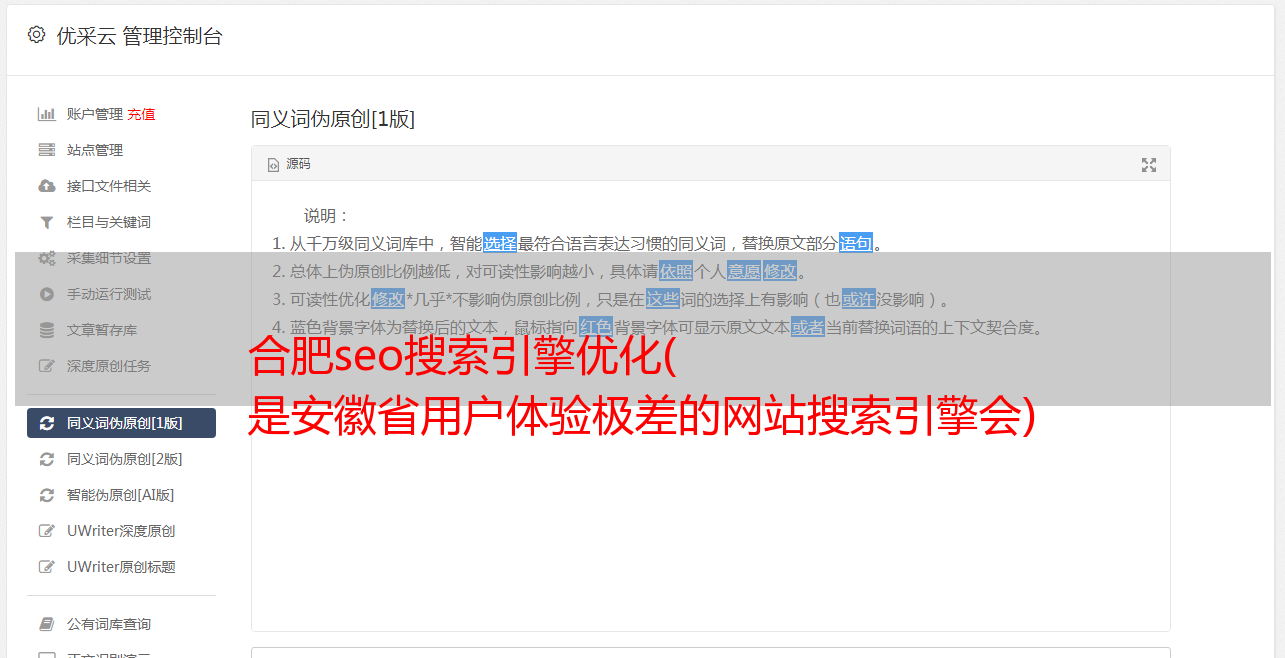Click the filter icon for 栏目与关键词
The width and height of the screenshot is (1285, 658).
coord(46,222)
